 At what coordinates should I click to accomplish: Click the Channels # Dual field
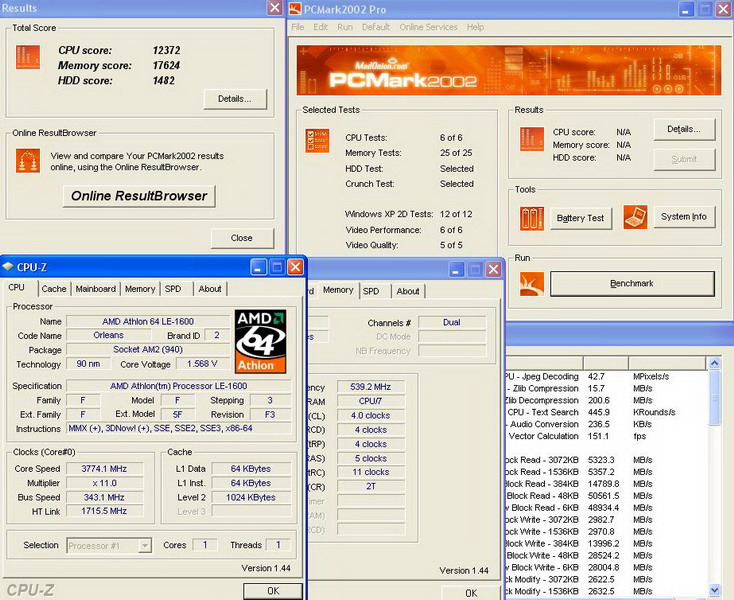coord(452,322)
